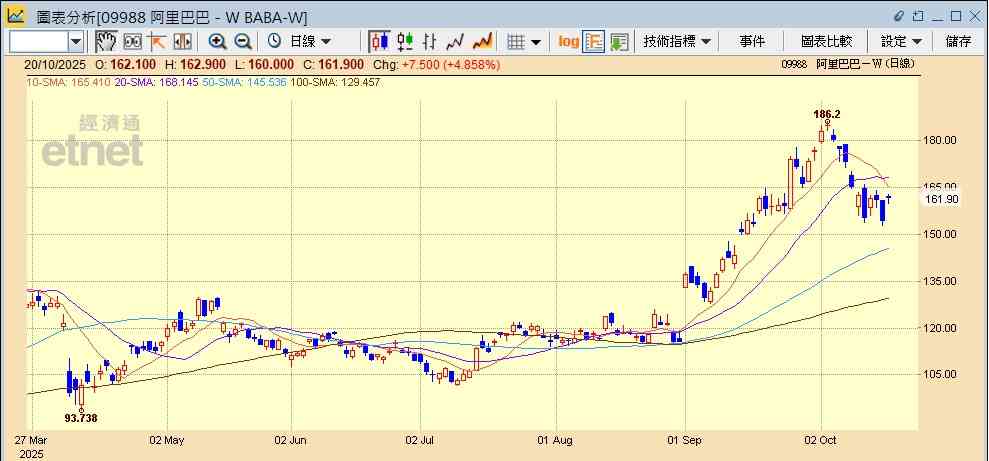
Task: Open the 設定 settings menu
Action: pos(901,41)
